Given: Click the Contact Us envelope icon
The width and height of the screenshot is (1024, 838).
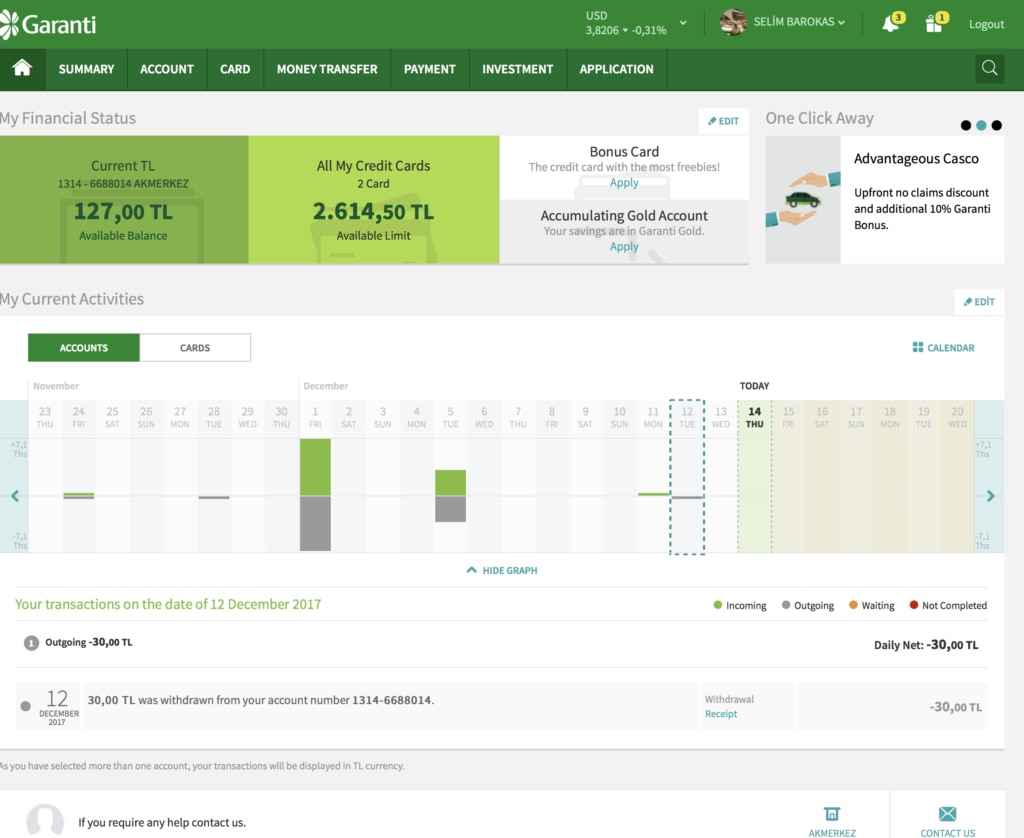Looking at the screenshot, I should [947, 814].
